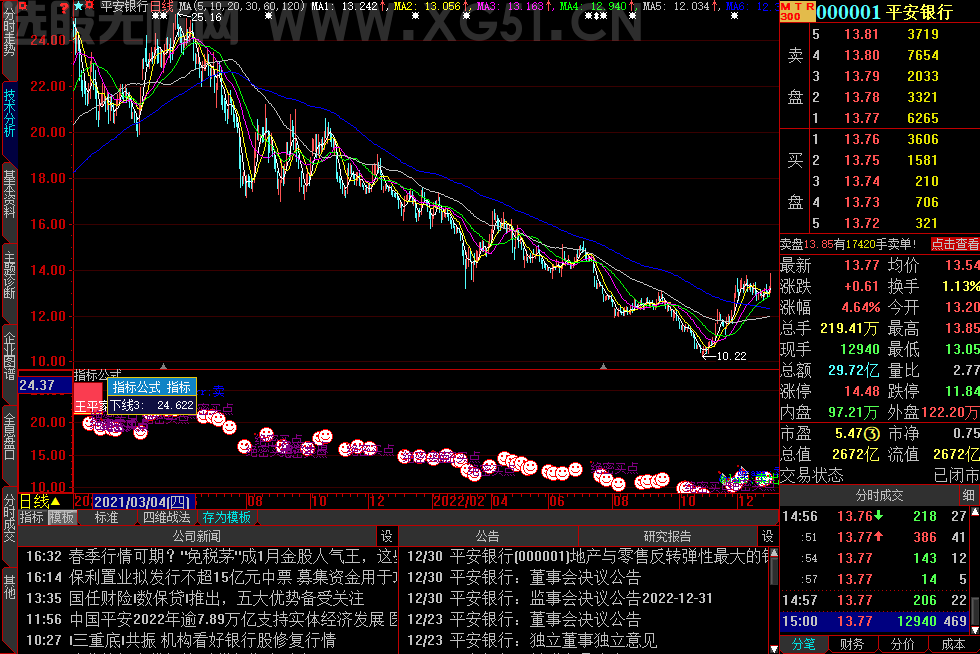980x654 pixels.
Task: Click the up arrow of 分时成交 scrollbar
Action: pyautogui.click(x=974, y=512)
